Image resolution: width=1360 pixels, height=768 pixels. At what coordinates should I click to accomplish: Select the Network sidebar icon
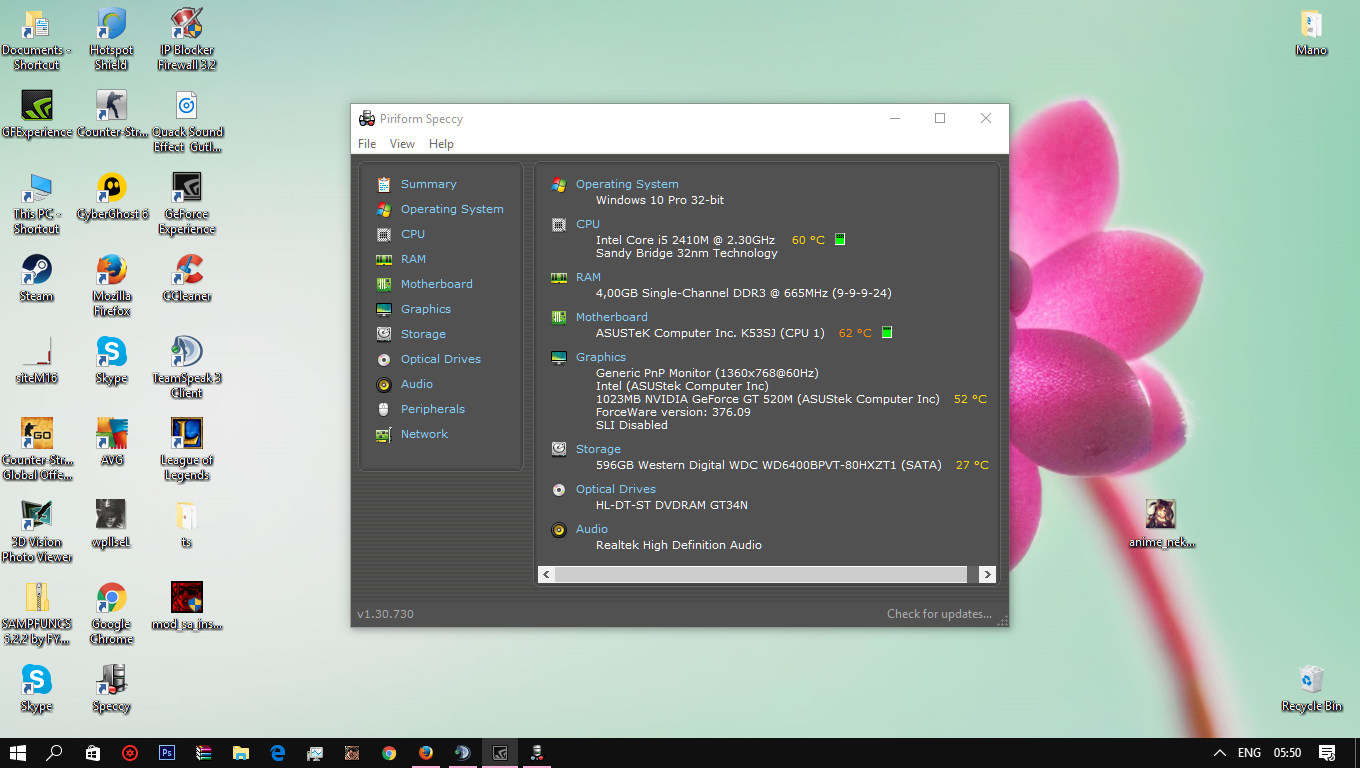383,434
